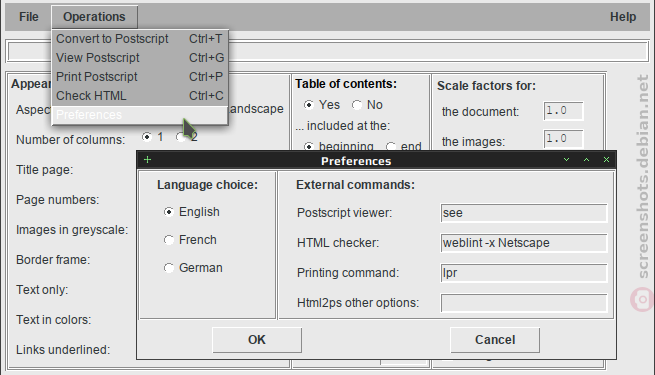Select German language radio button
The width and height of the screenshot is (655, 375).
(169, 268)
